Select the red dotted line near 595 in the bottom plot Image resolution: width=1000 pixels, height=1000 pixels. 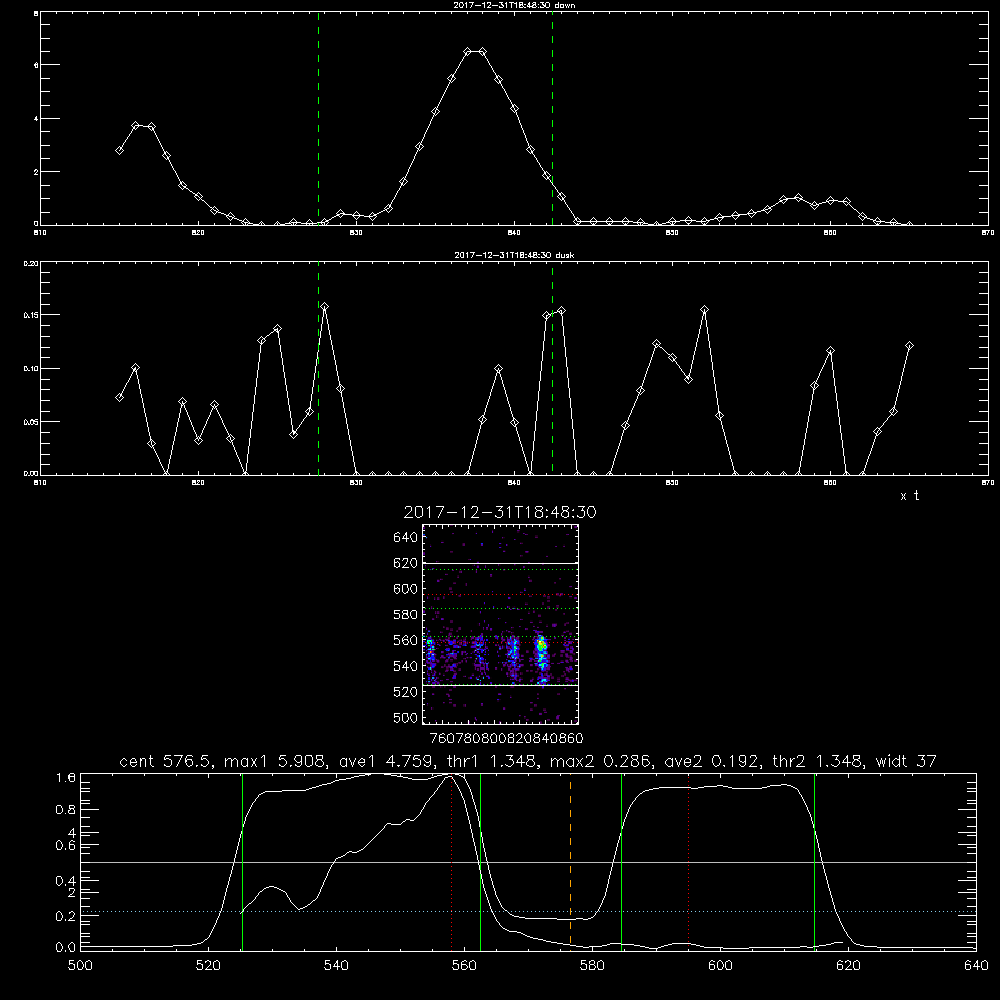689,861
